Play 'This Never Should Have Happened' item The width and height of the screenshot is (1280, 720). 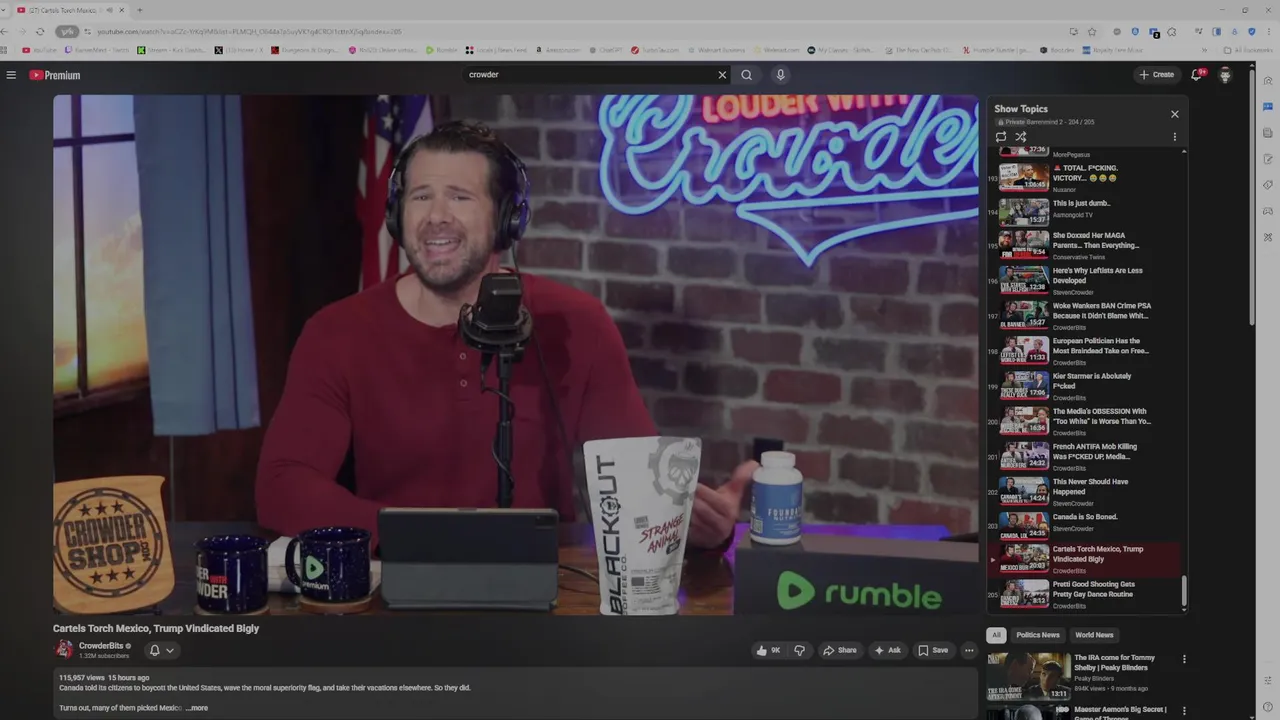point(1084,491)
